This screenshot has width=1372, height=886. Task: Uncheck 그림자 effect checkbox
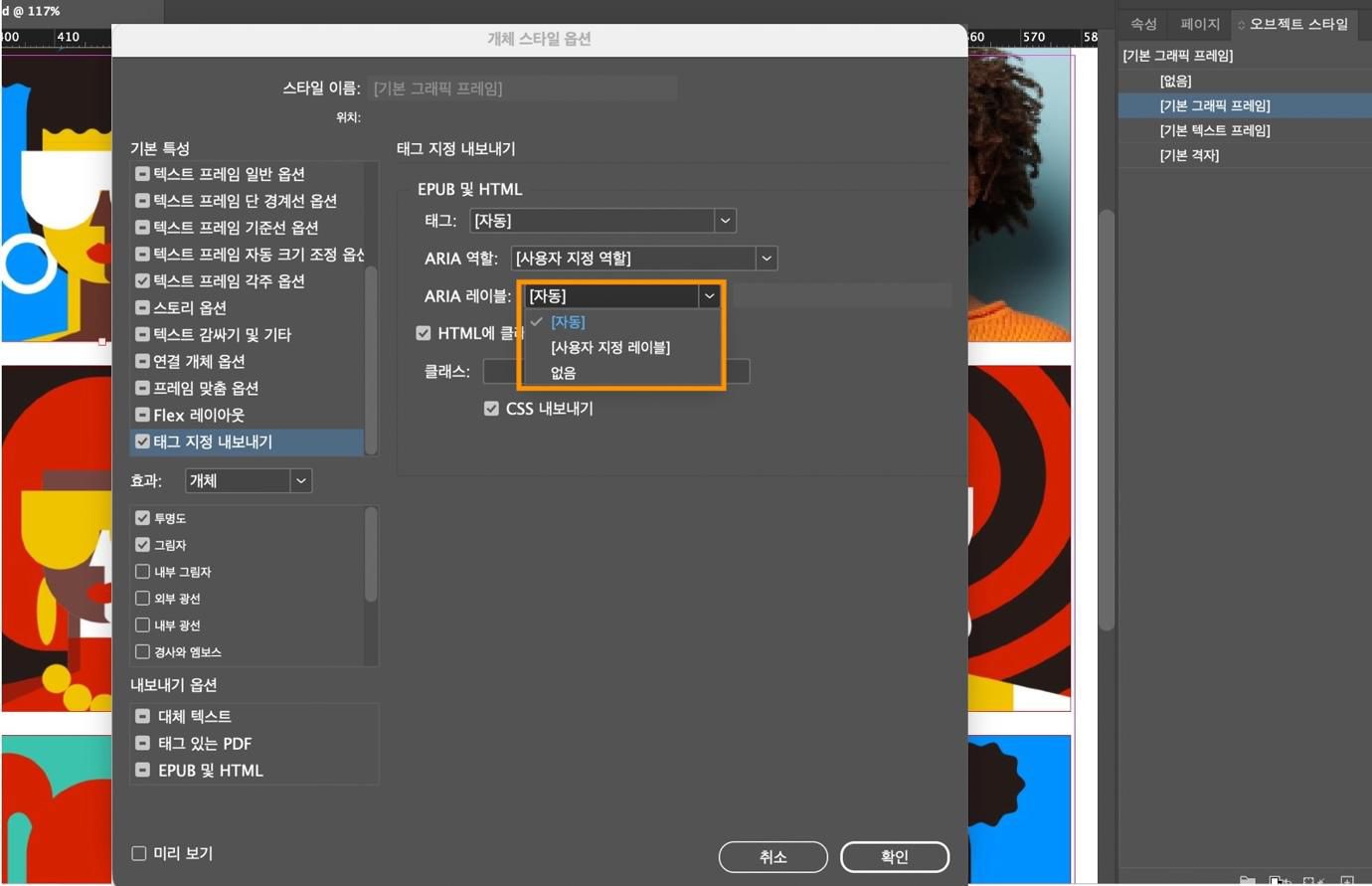pos(142,545)
